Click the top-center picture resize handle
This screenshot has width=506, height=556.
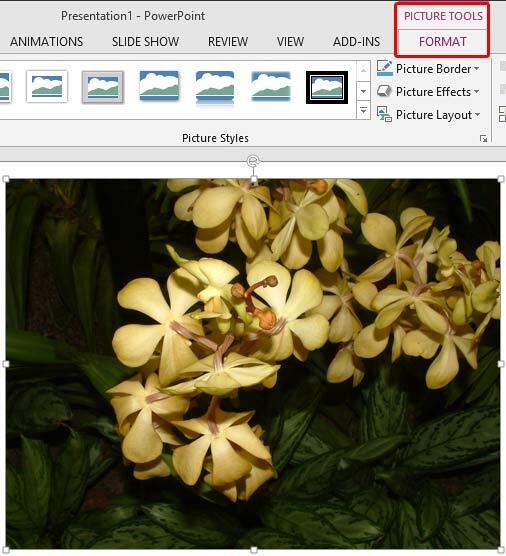pyautogui.click(x=254, y=179)
